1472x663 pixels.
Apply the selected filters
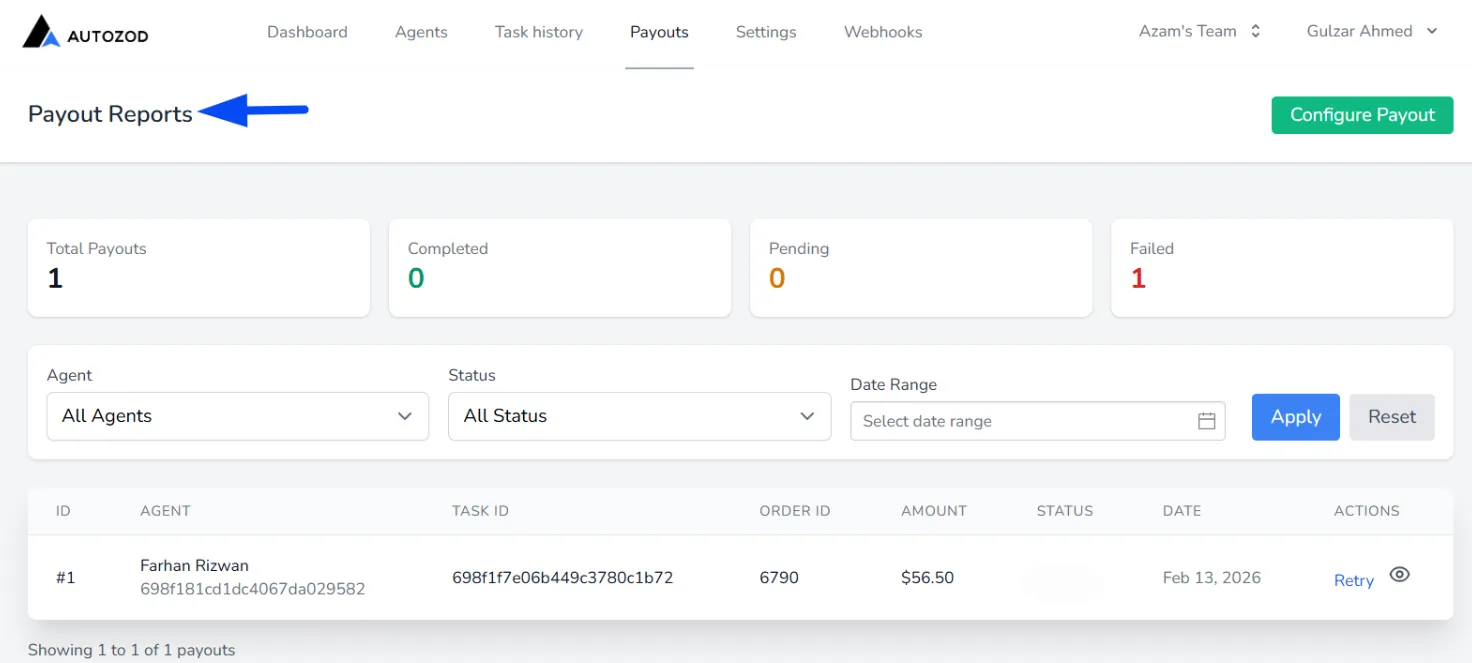point(1296,417)
